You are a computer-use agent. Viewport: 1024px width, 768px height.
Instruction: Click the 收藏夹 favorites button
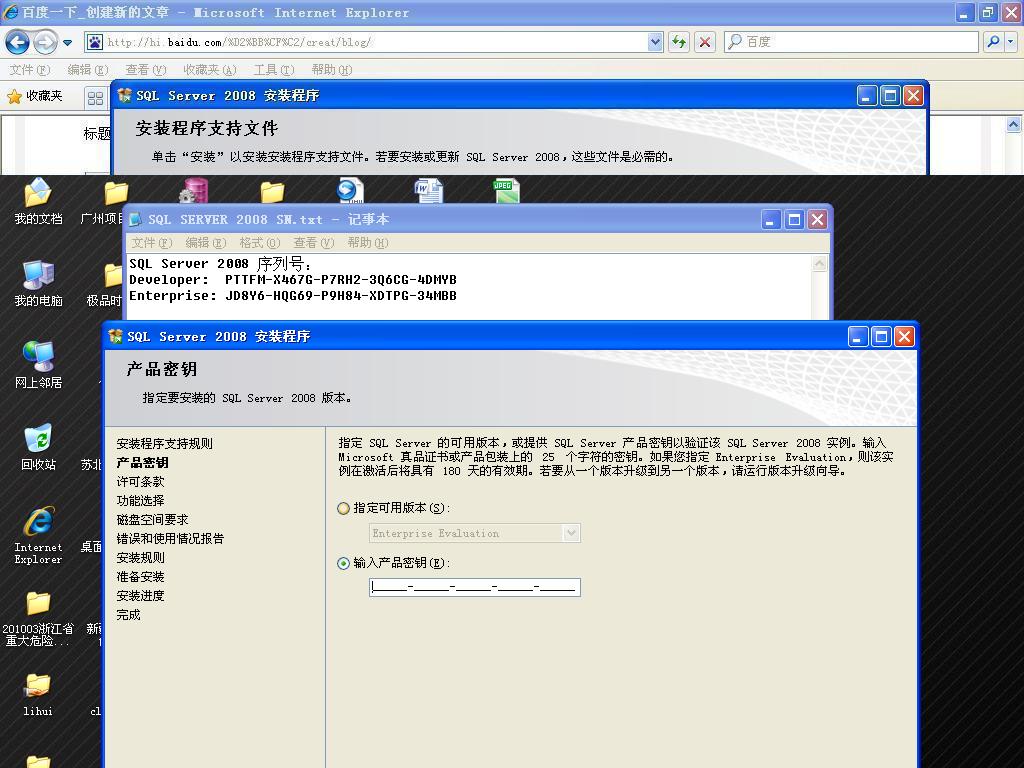(35, 96)
